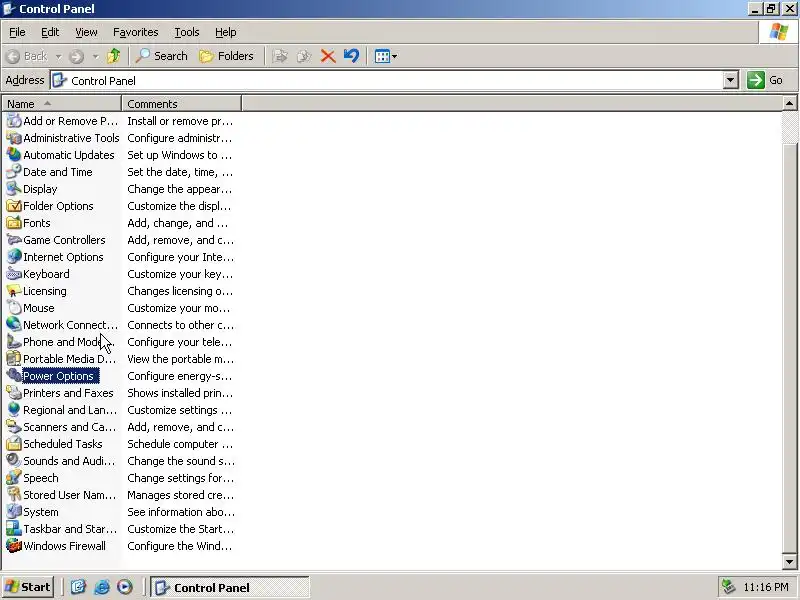Select the Speech applet icon
The height and width of the screenshot is (600, 800).
coord(14,478)
